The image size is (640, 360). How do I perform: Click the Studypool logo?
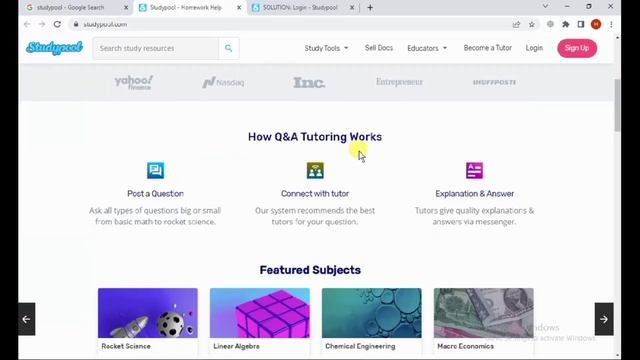(x=54, y=48)
